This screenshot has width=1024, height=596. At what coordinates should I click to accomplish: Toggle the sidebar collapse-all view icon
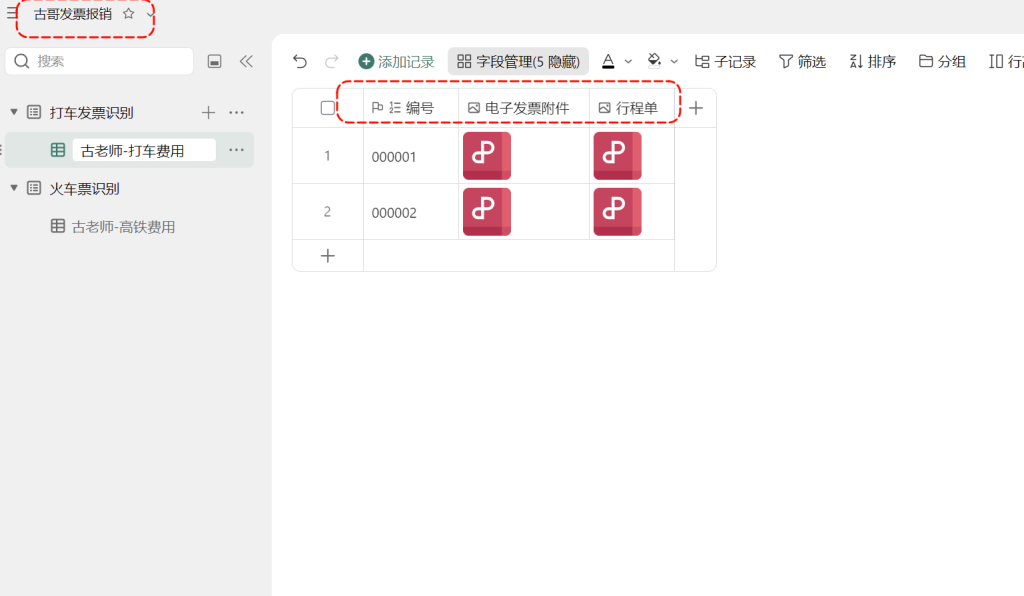click(214, 61)
